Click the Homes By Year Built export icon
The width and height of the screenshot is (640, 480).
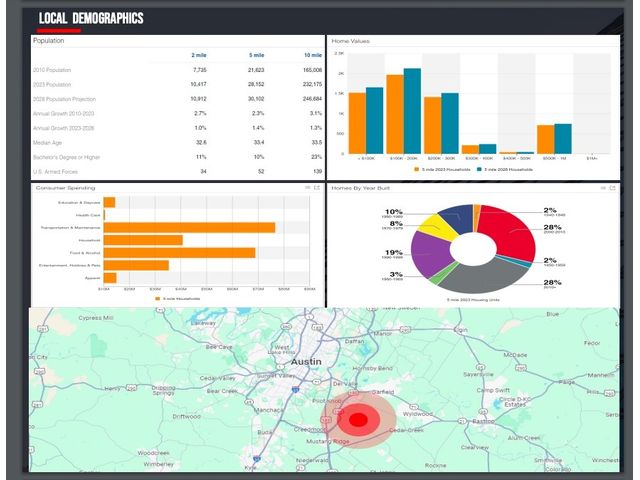tap(612, 188)
